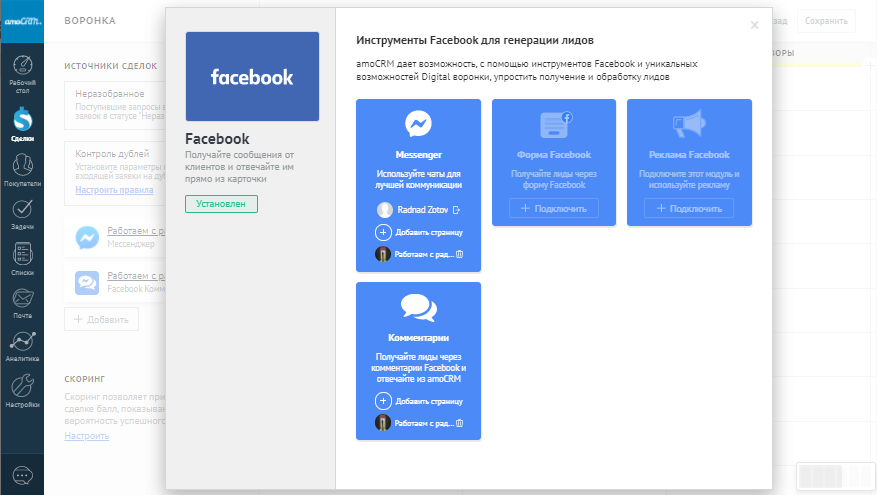
Task: Click the Контроль дублей heading
Action: coord(112,154)
